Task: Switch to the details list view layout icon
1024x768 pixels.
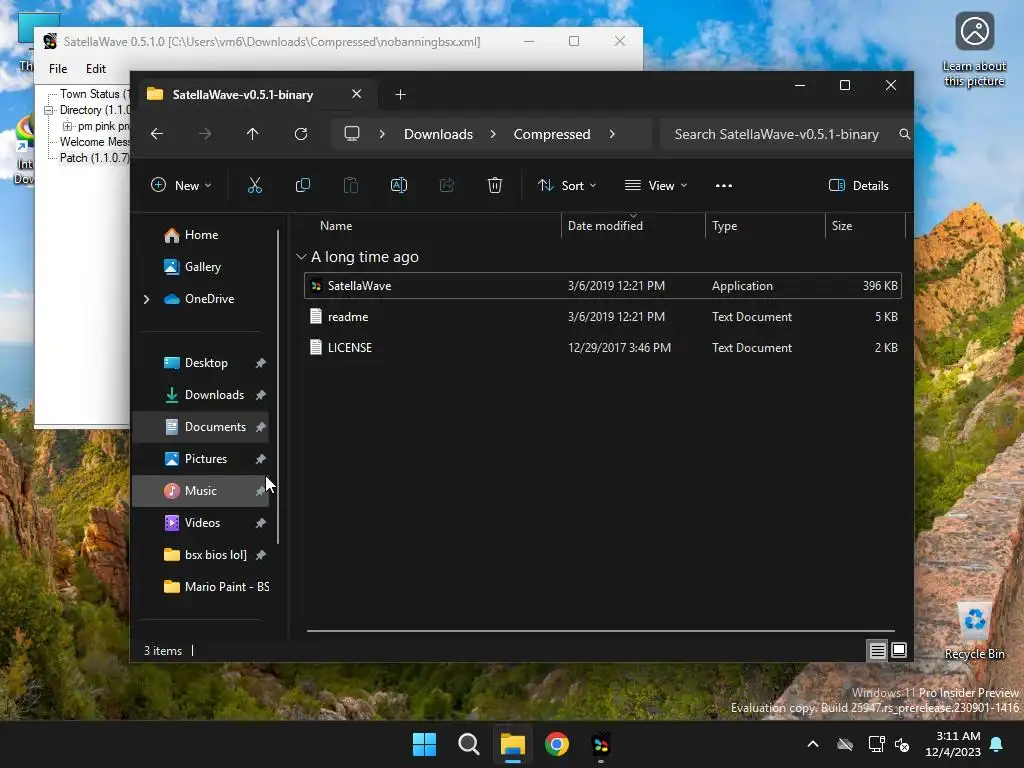Action: 878,650
